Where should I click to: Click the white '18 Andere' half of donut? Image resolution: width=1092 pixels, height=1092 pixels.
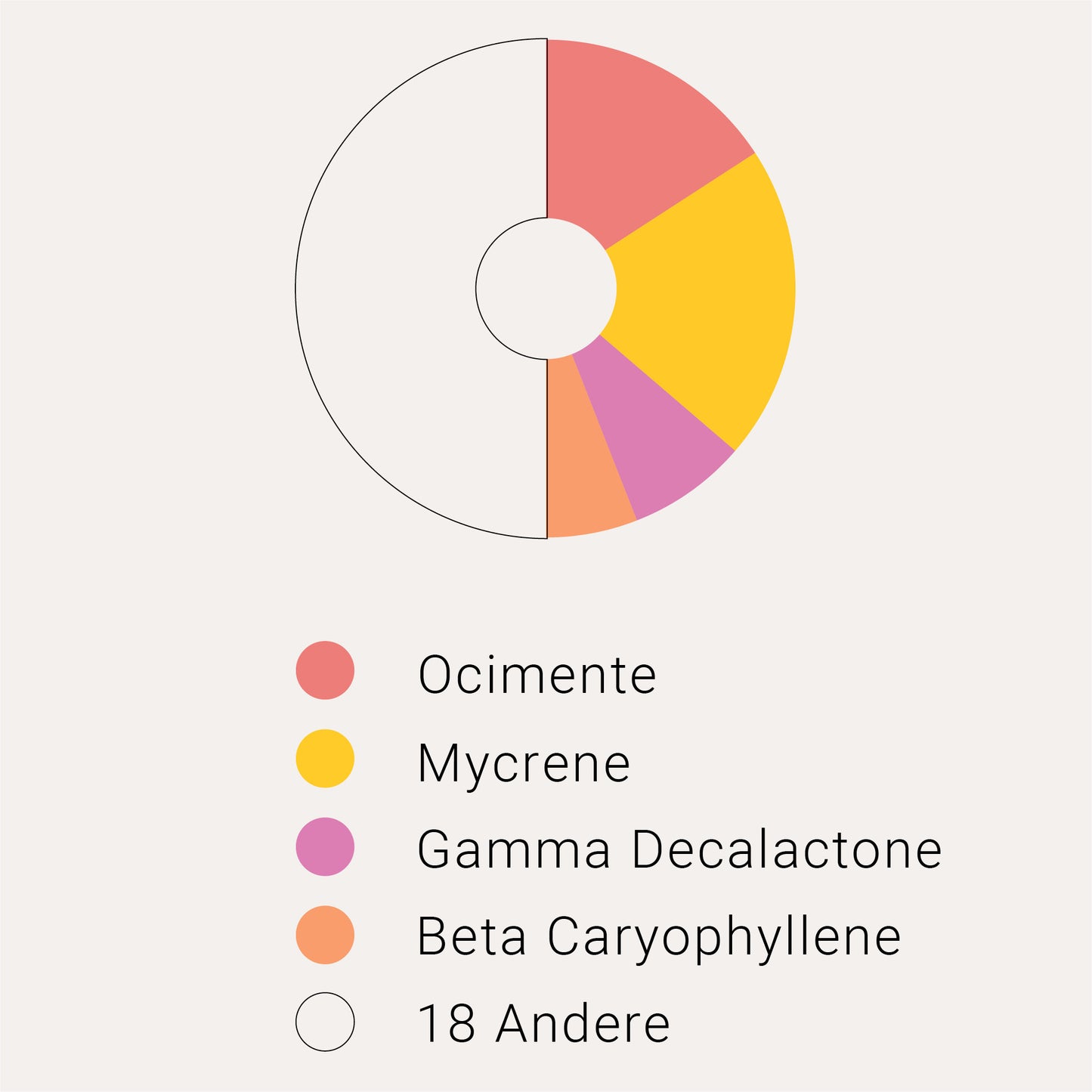click(x=385, y=289)
